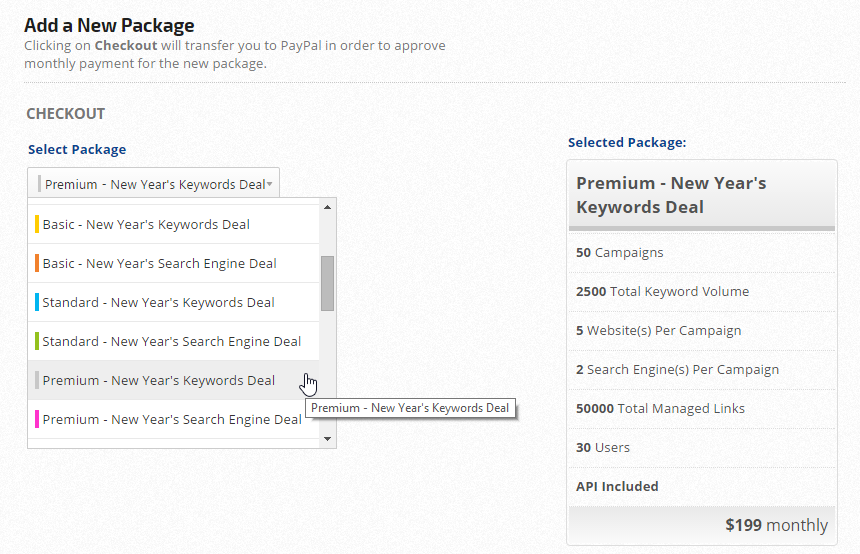This screenshot has height=554, width=860.
Task: Select Basic - New Year's Search Engine Deal
Action: [x=159, y=264]
